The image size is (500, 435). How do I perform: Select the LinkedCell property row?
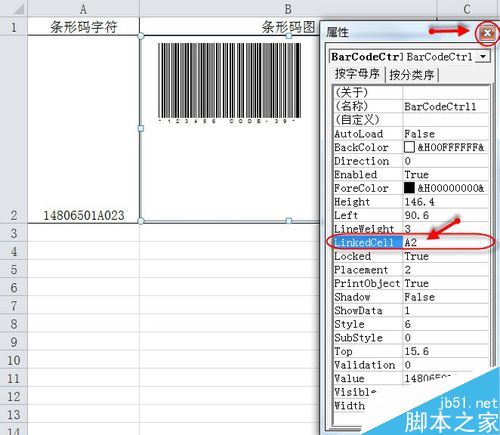tap(411, 242)
